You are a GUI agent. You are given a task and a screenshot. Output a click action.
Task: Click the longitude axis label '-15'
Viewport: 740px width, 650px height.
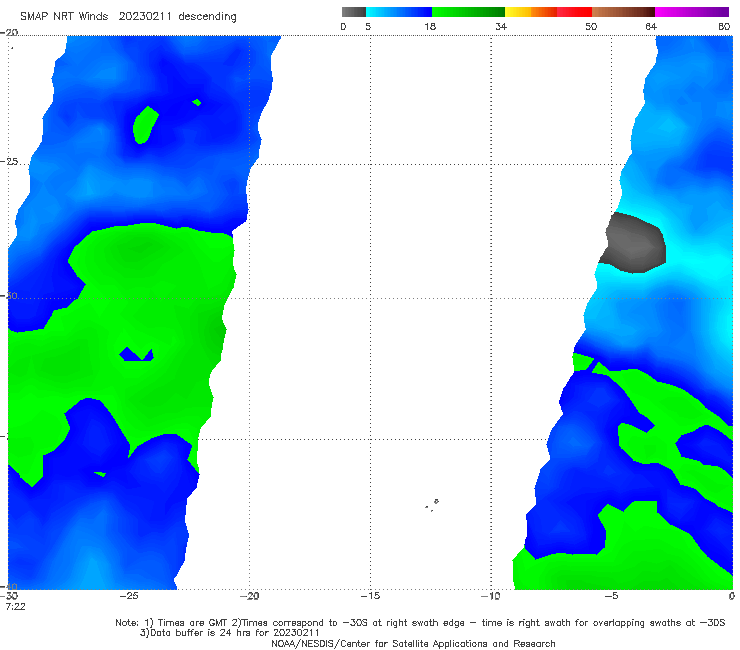coord(370,596)
